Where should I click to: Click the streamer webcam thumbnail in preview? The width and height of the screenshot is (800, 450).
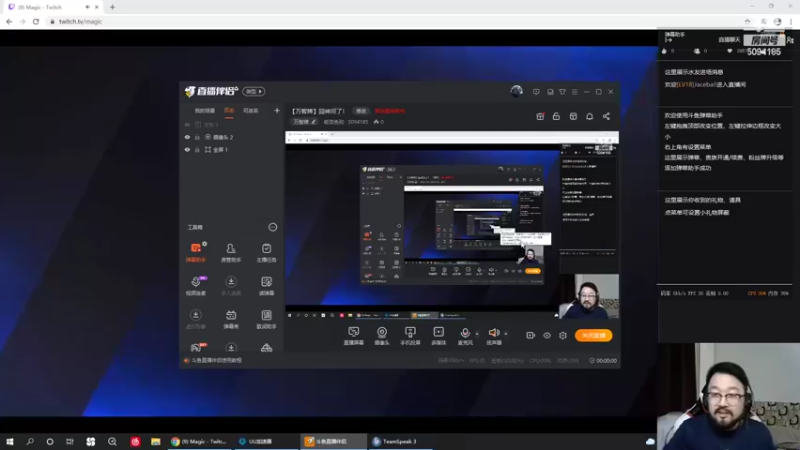[589, 296]
